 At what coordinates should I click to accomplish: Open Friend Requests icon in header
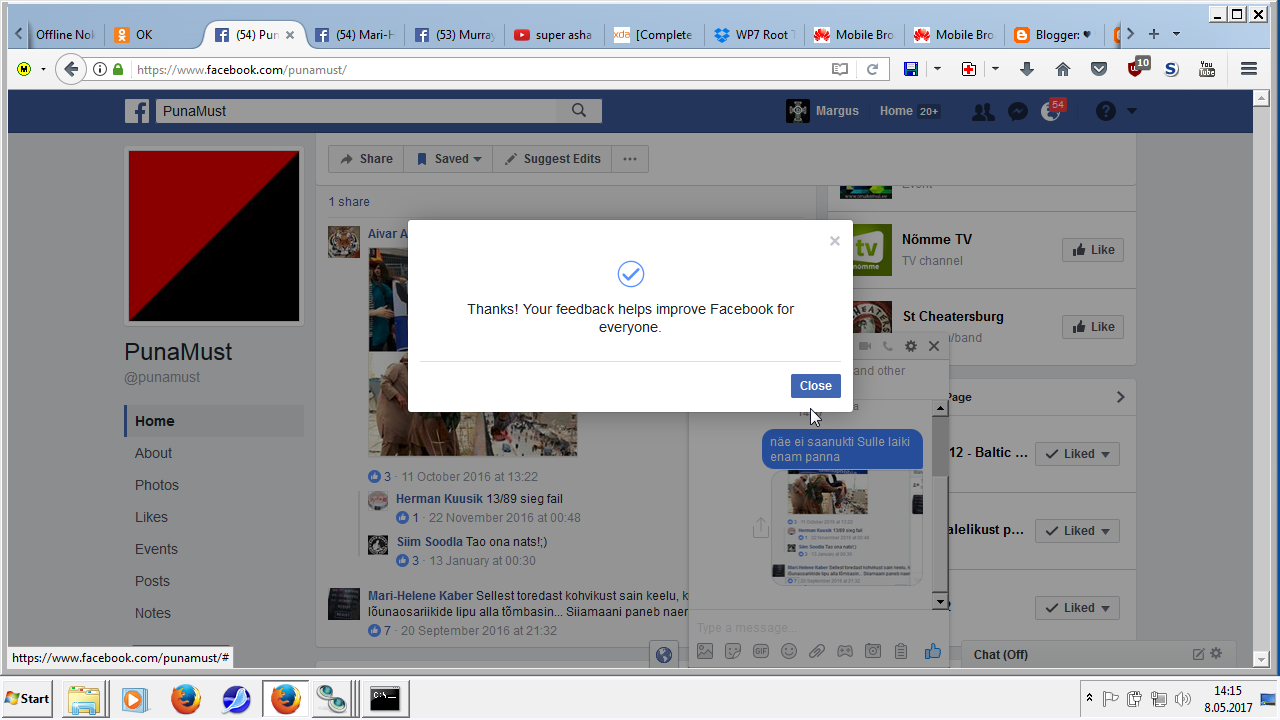point(983,112)
